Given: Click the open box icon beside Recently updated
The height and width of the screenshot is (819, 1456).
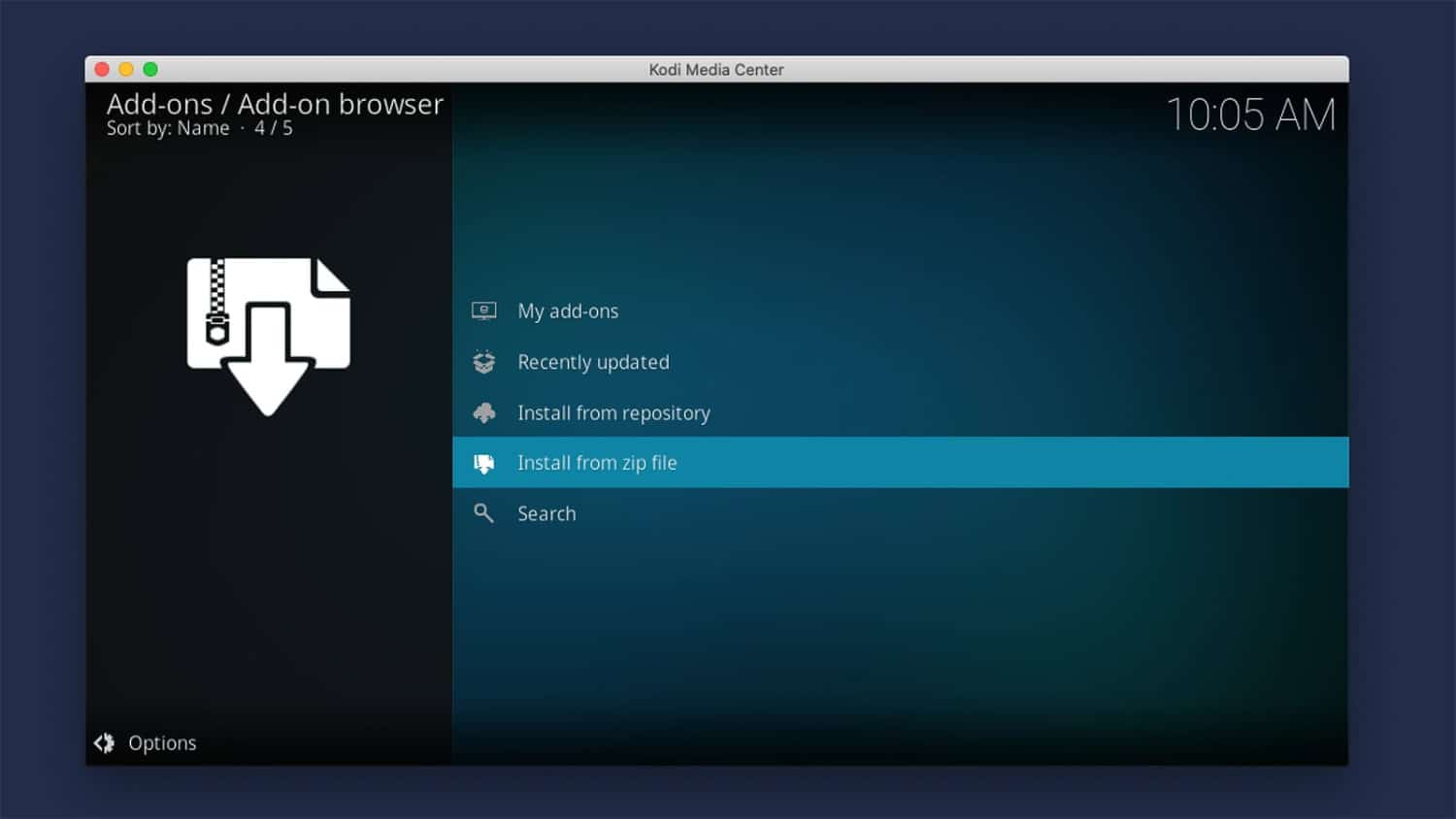Looking at the screenshot, I should coord(483,362).
